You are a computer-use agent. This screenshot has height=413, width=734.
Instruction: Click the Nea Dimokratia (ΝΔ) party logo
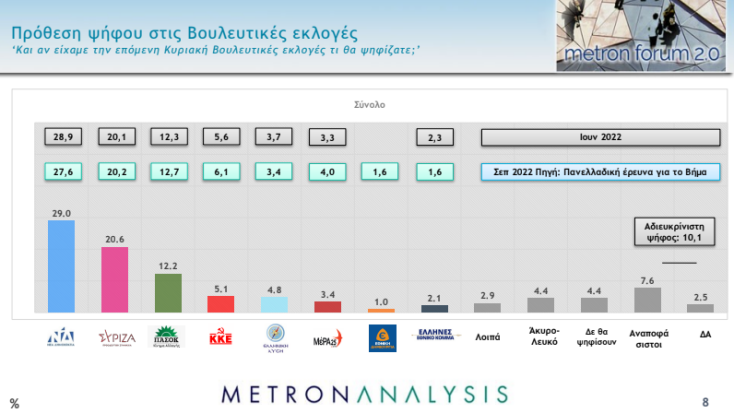pyautogui.click(x=60, y=337)
